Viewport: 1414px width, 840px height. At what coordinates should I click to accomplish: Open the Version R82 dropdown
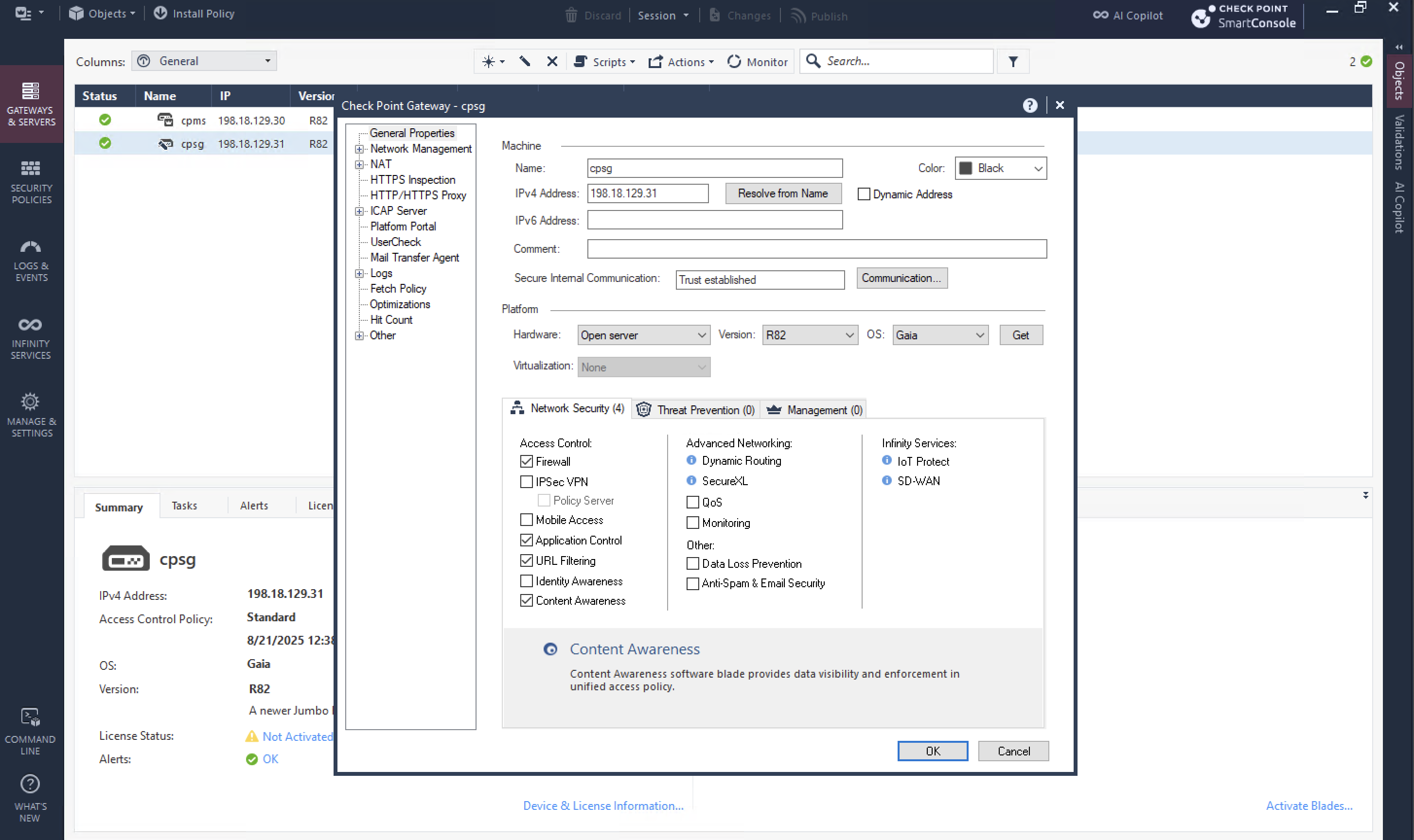810,335
